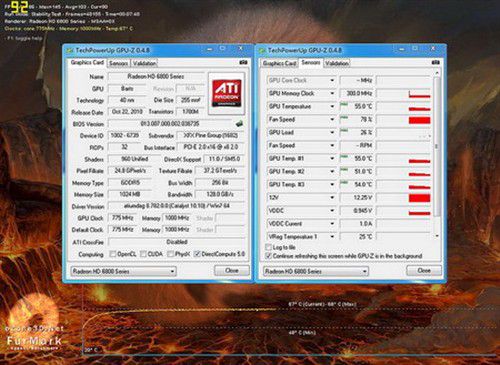Open the VDDC sensor dropdown arrow
Viewport: 500px width, 365px height.
(332, 211)
